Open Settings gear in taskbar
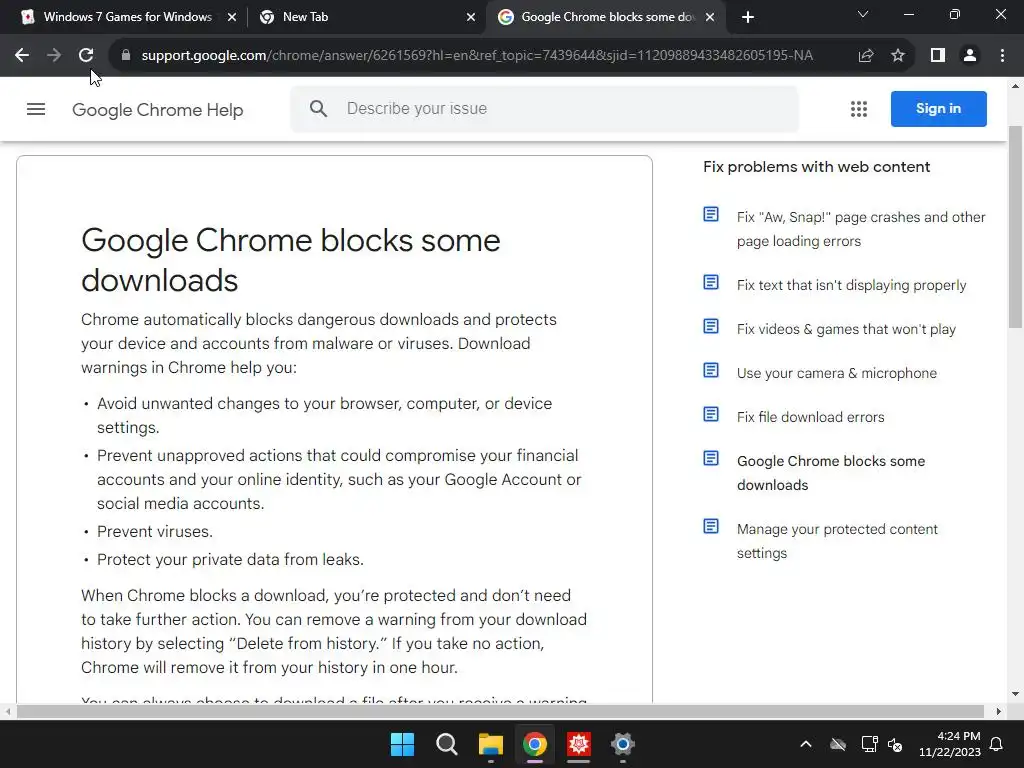This screenshot has width=1024, height=768. point(623,744)
